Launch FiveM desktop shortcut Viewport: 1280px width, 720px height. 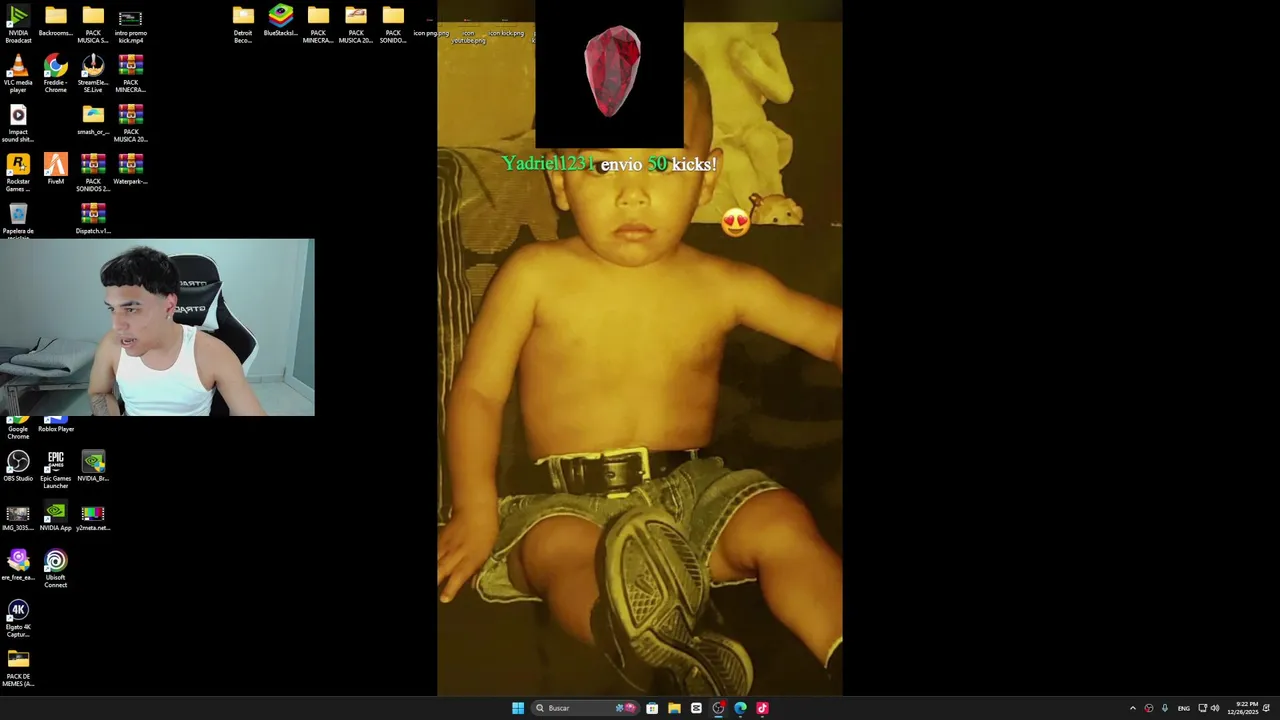[56, 170]
